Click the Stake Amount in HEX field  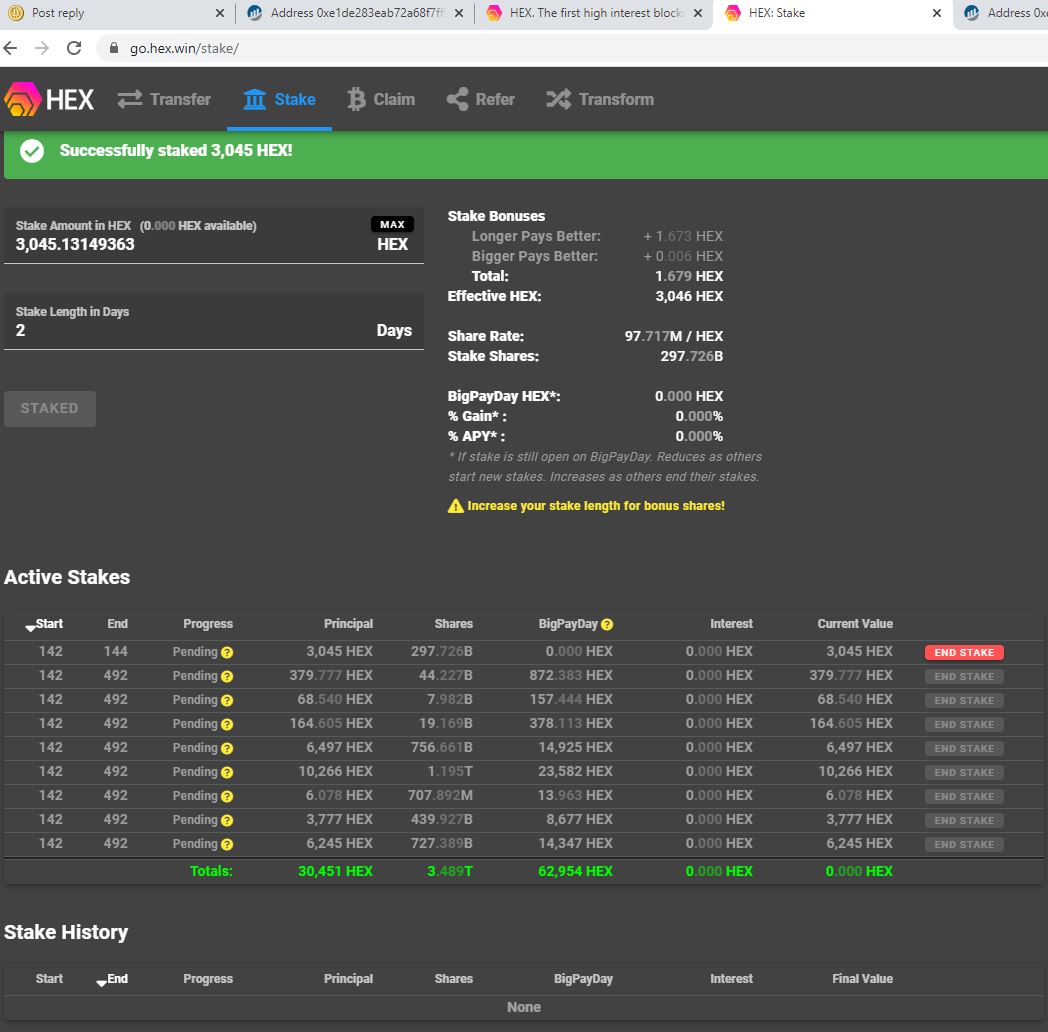[x=214, y=235]
